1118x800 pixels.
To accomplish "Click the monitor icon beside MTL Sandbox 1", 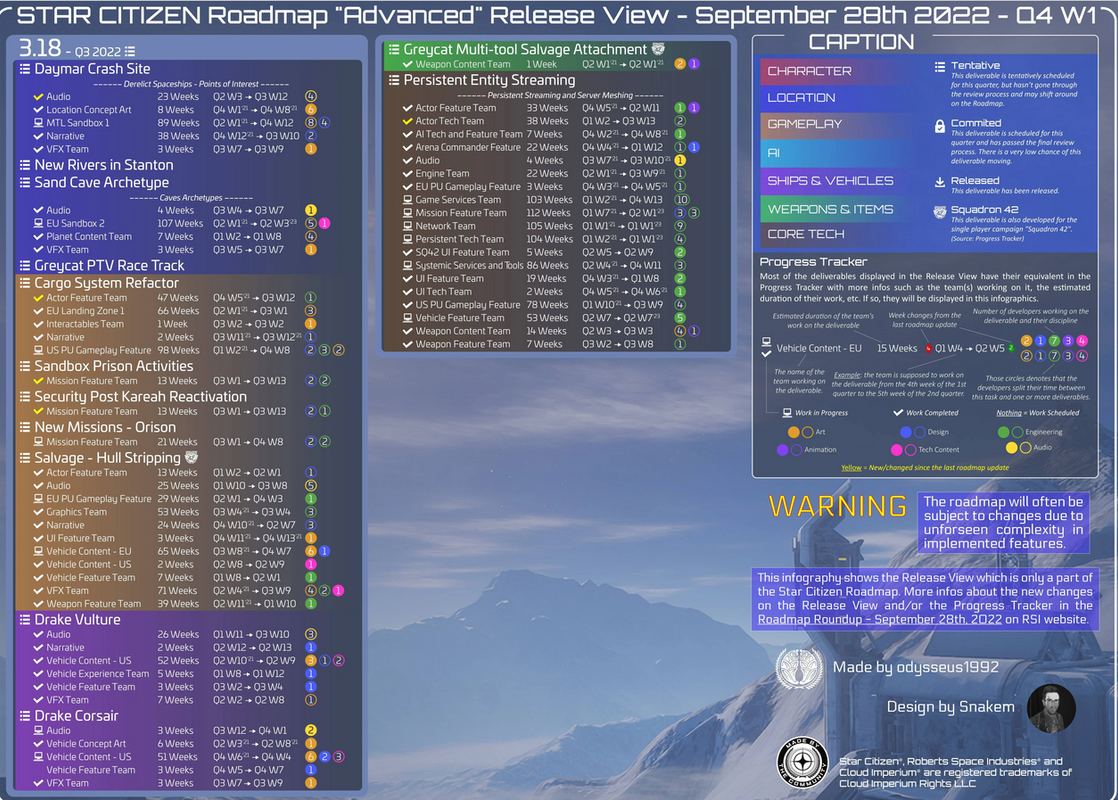I will click(39, 123).
